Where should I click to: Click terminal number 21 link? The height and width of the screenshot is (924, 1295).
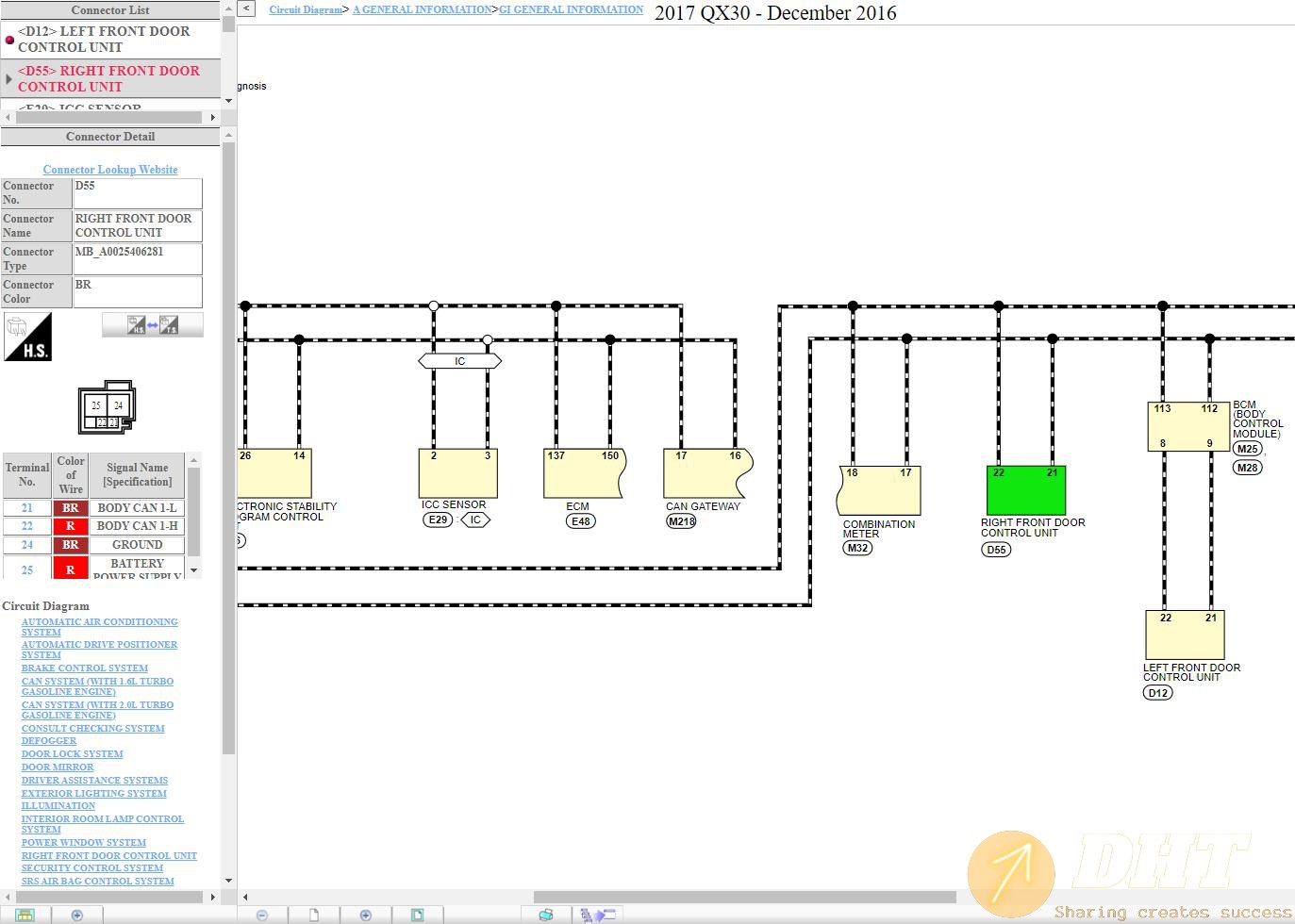click(x=27, y=508)
